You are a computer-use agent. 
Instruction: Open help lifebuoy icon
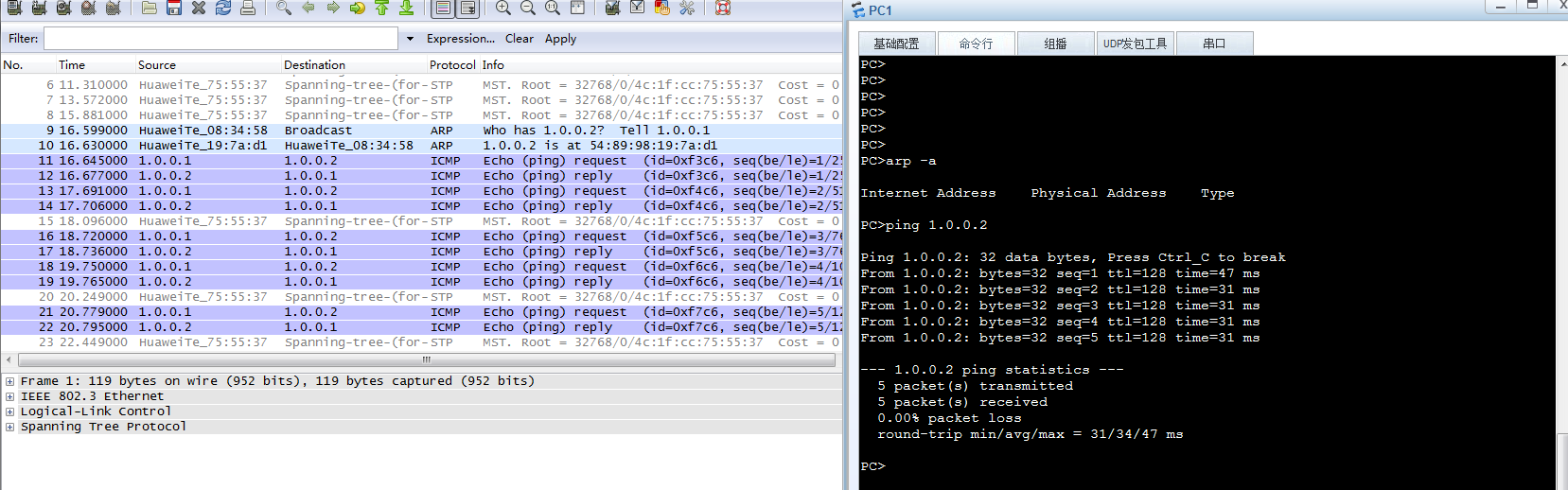coord(723,8)
